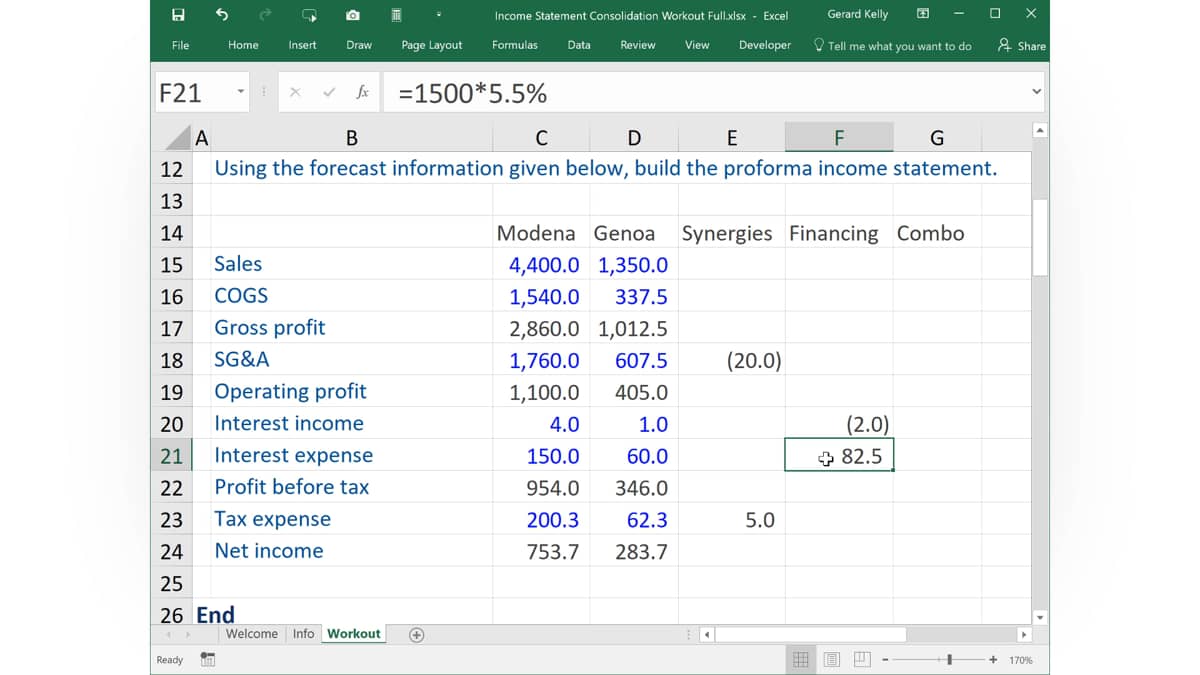This screenshot has height=675, width=1200.
Task: Open the Home ribbon tab
Action: [x=243, y=45]
